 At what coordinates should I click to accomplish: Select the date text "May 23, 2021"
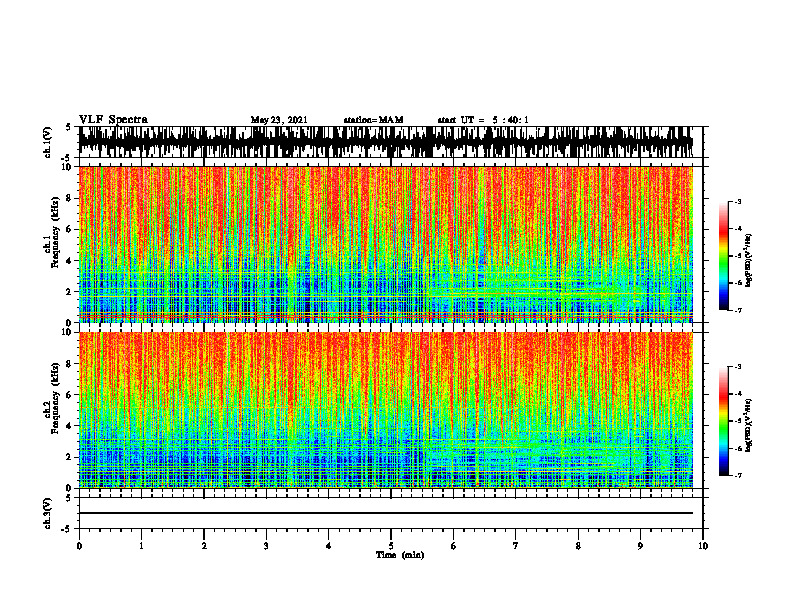coord(279,120)
